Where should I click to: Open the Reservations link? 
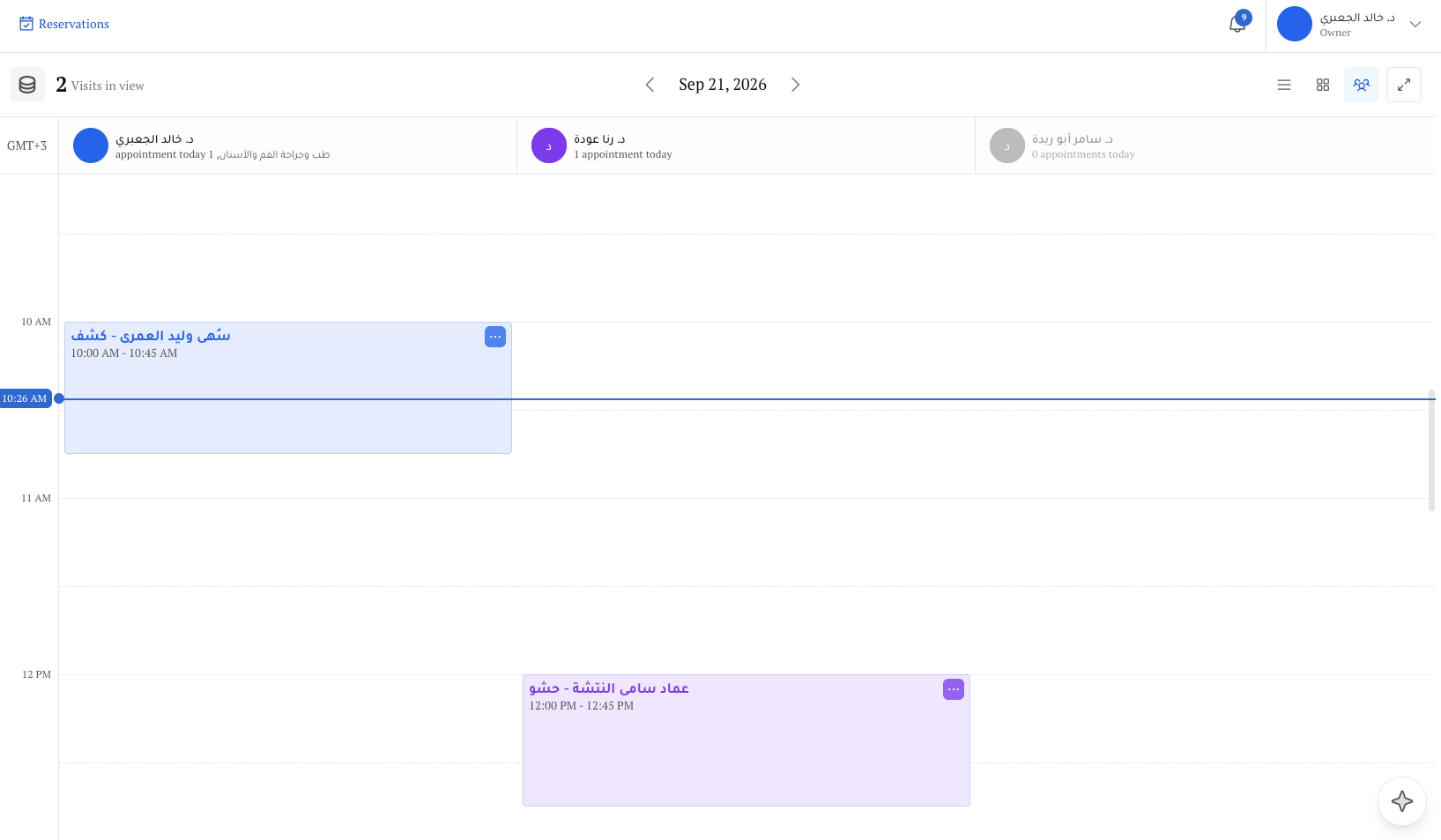(64, 24)
